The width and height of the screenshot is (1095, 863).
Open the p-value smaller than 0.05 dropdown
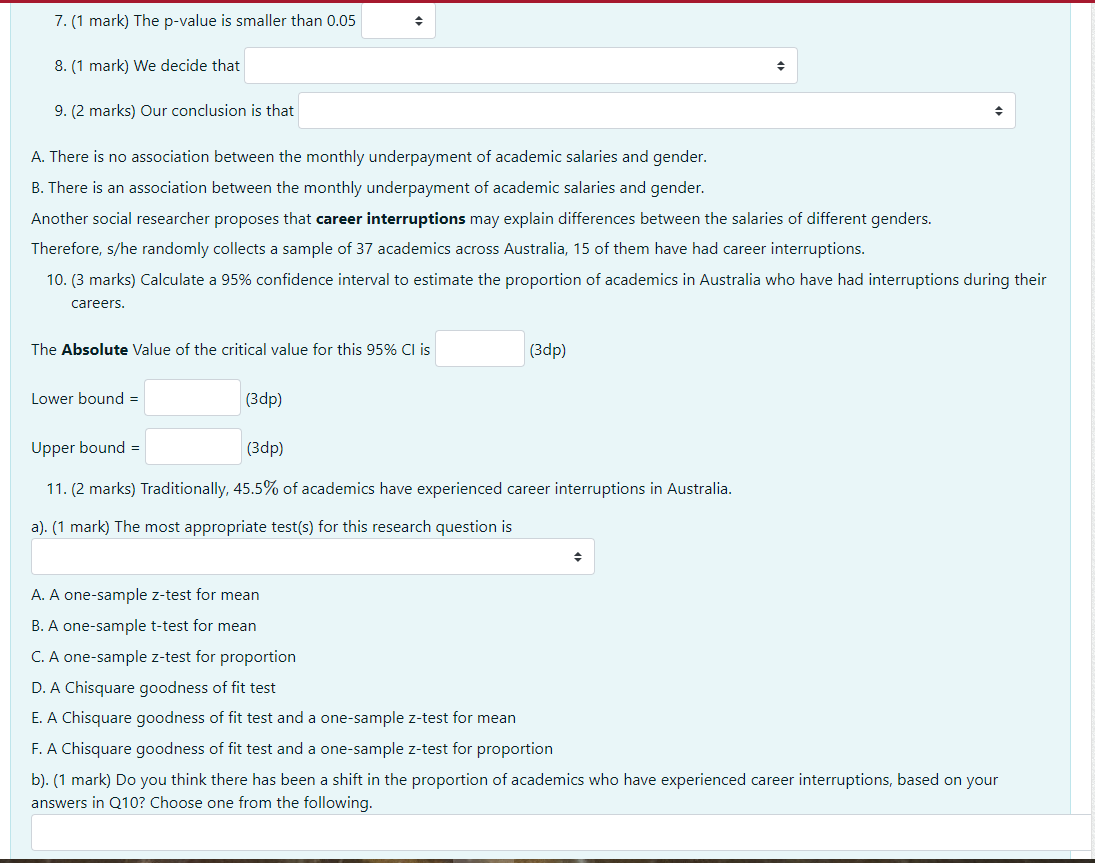pos(398,21)
